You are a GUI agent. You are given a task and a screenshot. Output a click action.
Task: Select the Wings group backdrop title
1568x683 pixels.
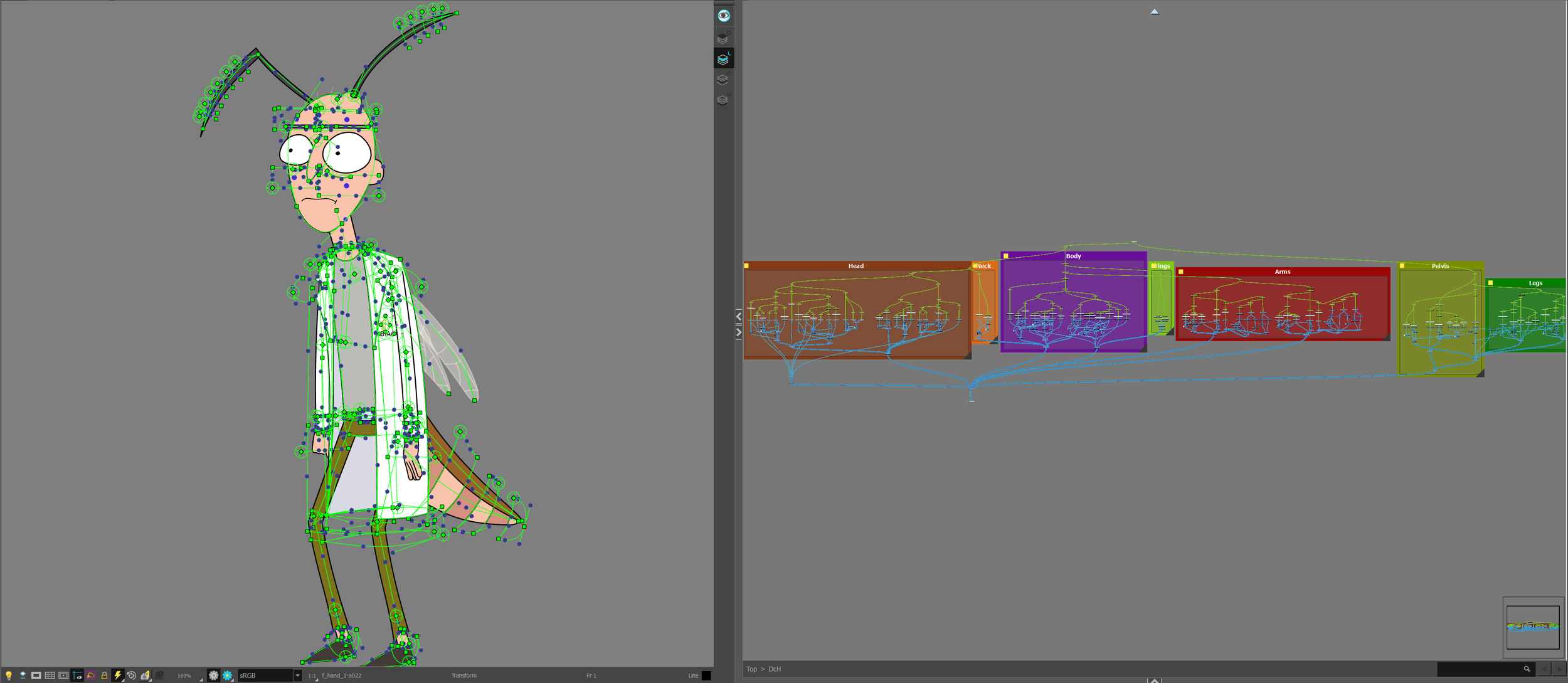tap(1163, 266)
